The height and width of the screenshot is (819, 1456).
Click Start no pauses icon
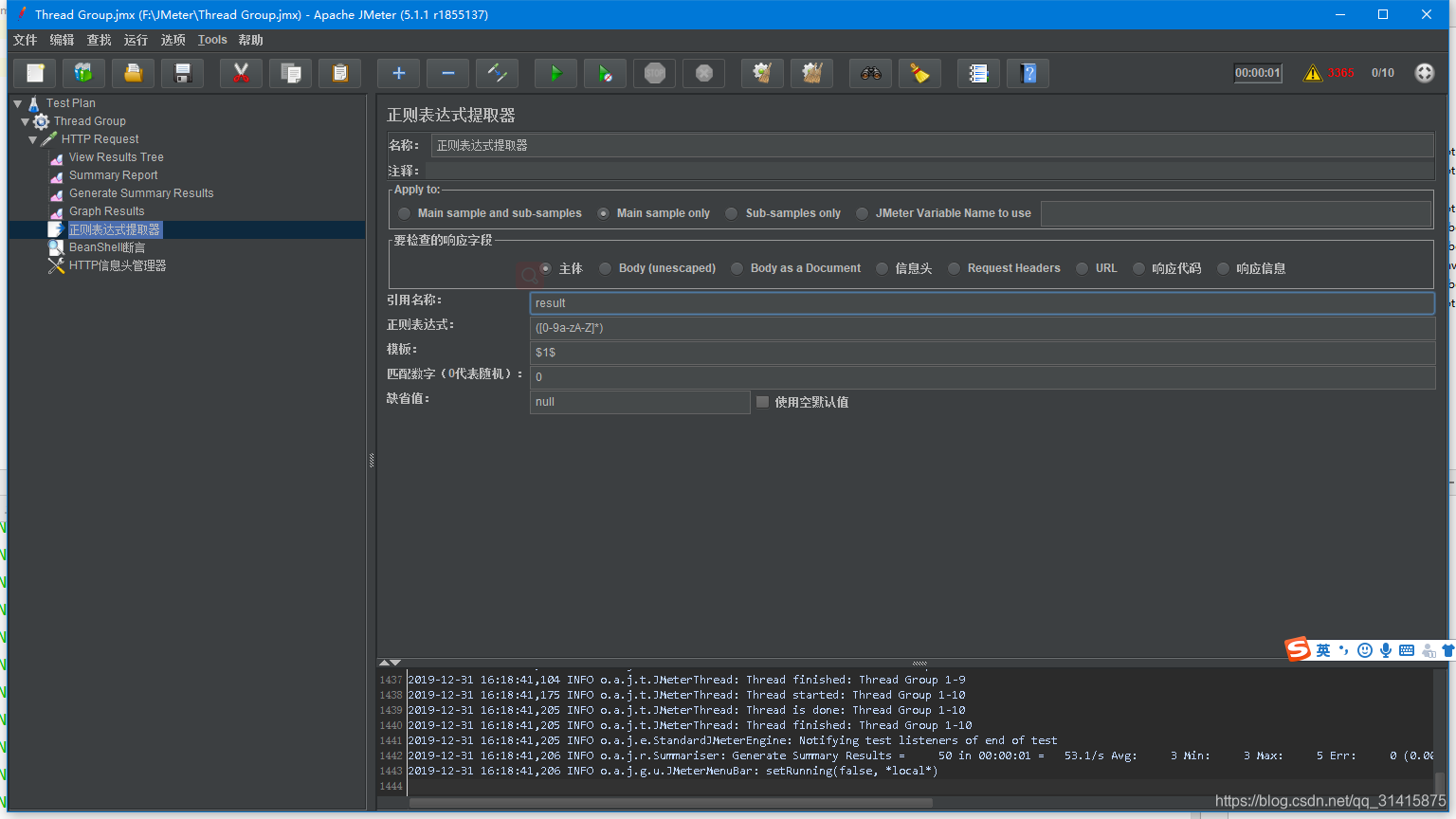click(606, 73)
